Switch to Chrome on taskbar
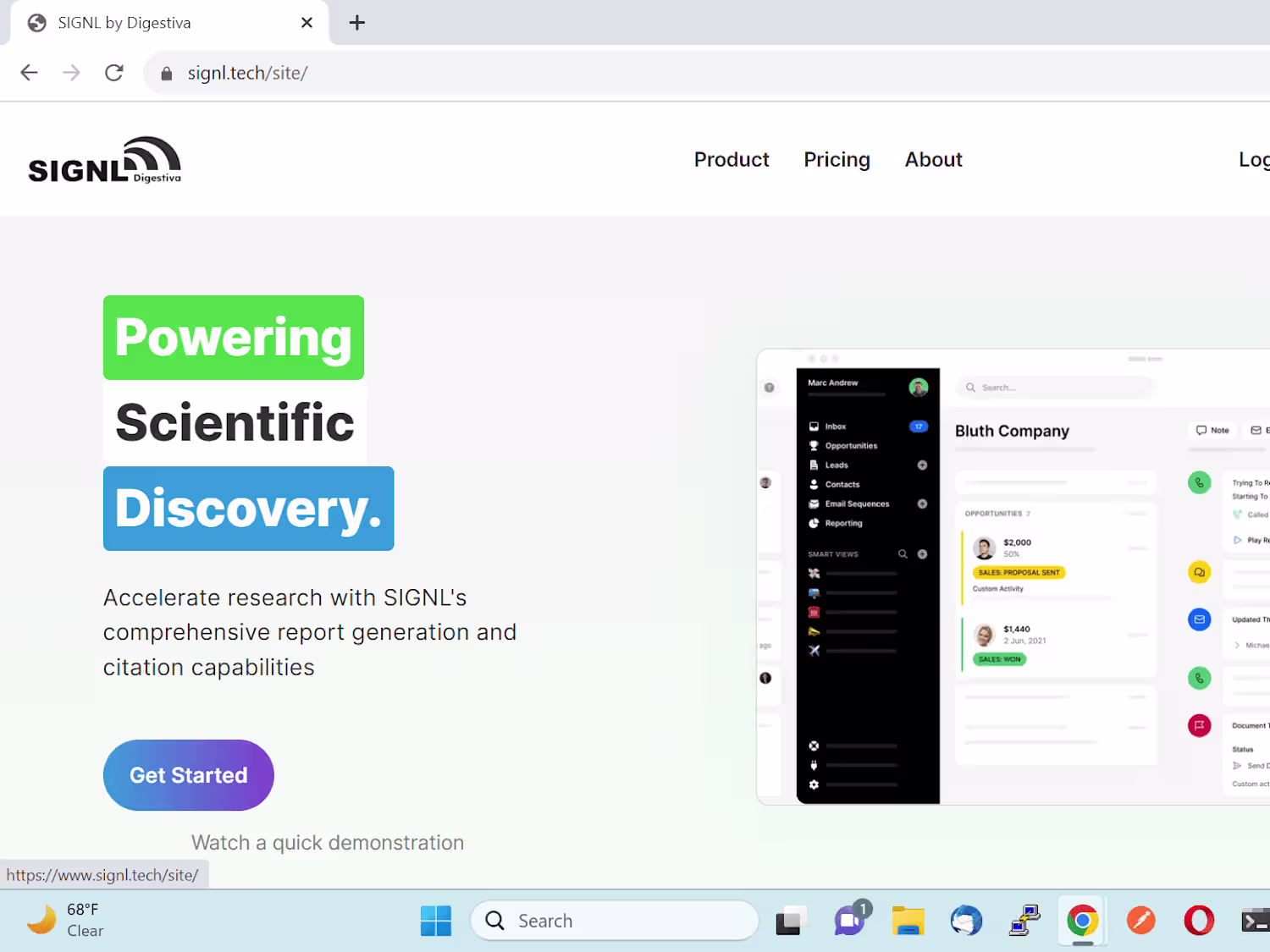This screenshot has height=952, width=1270. [x=1082, y=921]
